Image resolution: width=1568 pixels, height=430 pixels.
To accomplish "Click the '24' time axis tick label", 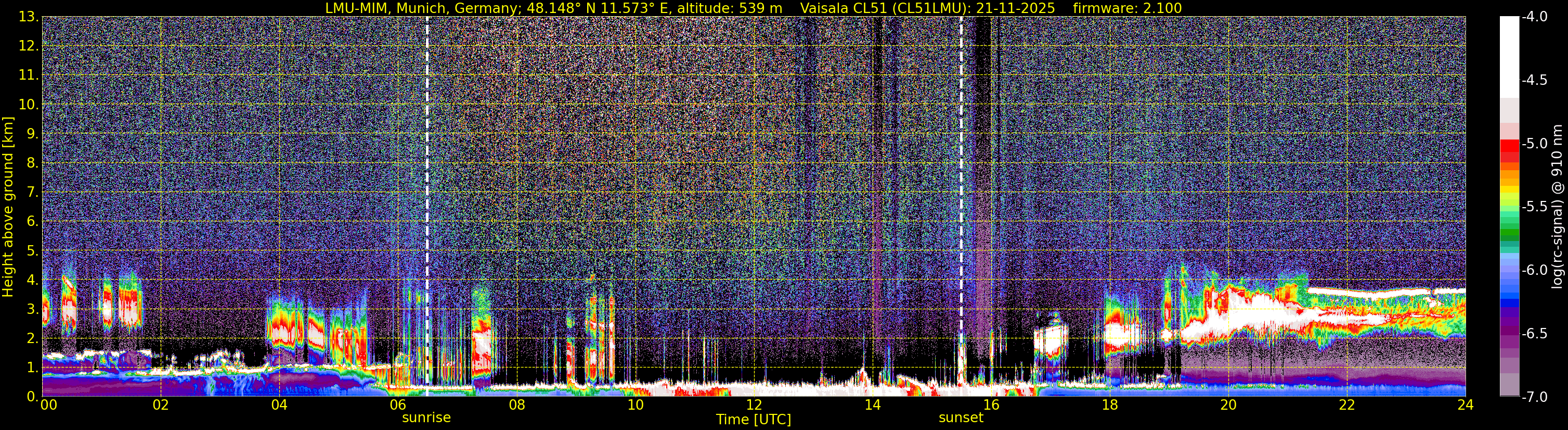I will point(1465,405).
